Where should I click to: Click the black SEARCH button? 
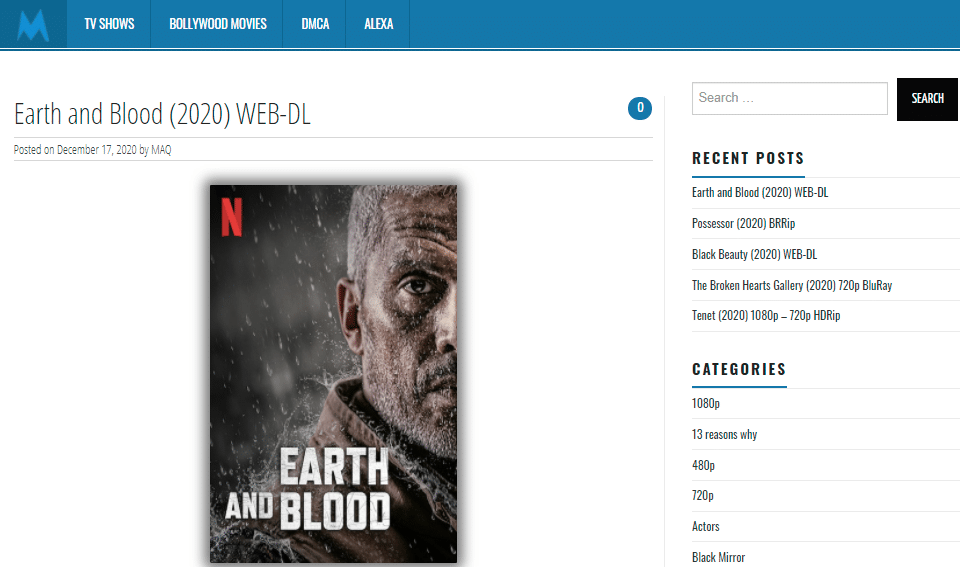point(927,99)
